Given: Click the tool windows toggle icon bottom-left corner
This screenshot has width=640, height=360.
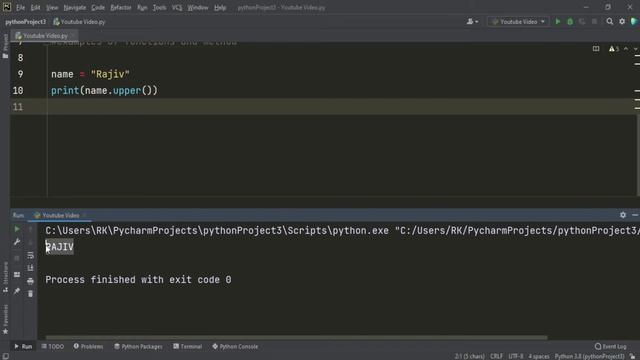Looking at the screenshot, I should [x=5, y=356].
